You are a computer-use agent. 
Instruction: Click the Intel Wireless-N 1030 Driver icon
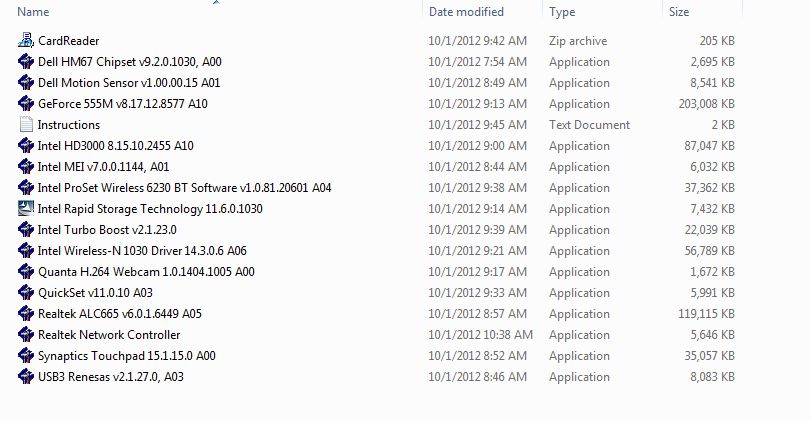(x=26, y=250)
